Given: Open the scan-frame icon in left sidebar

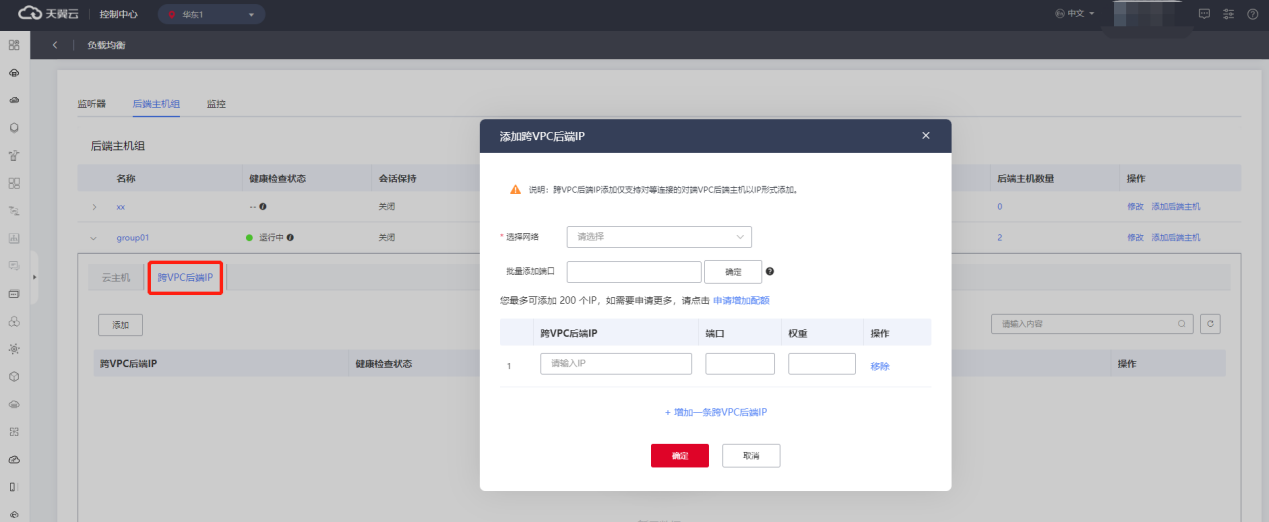Looking at the screenshot, I should [x=14, y=431].
